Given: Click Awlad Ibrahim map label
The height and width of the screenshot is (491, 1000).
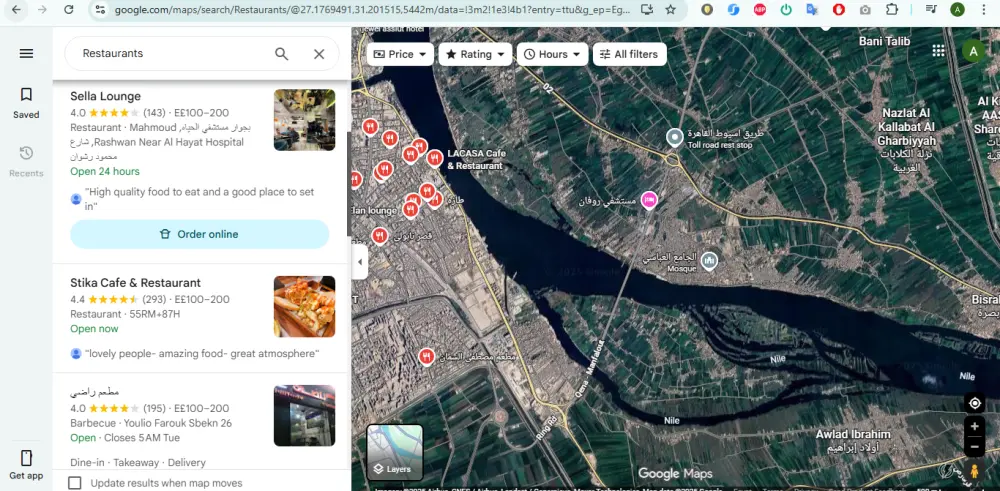Looking at the screenshot, I should coord(853,434).
